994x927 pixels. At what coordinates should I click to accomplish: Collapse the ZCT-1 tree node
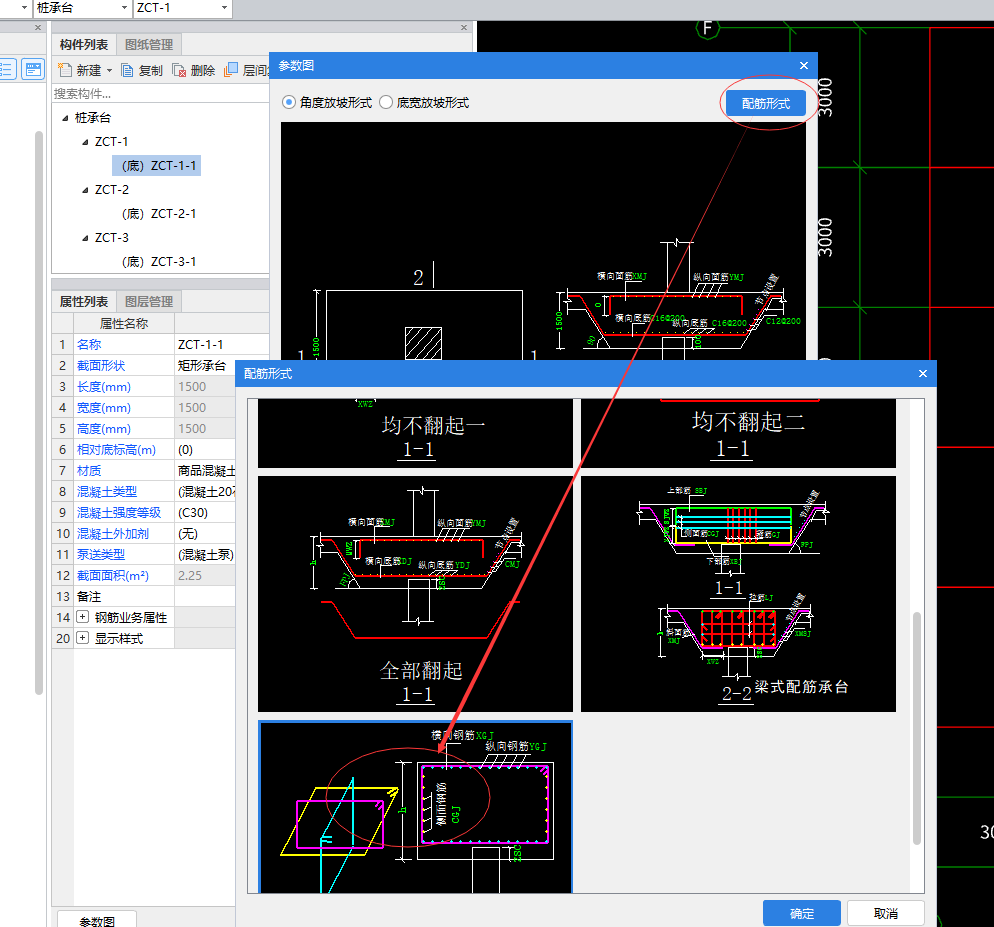point(85,142)
